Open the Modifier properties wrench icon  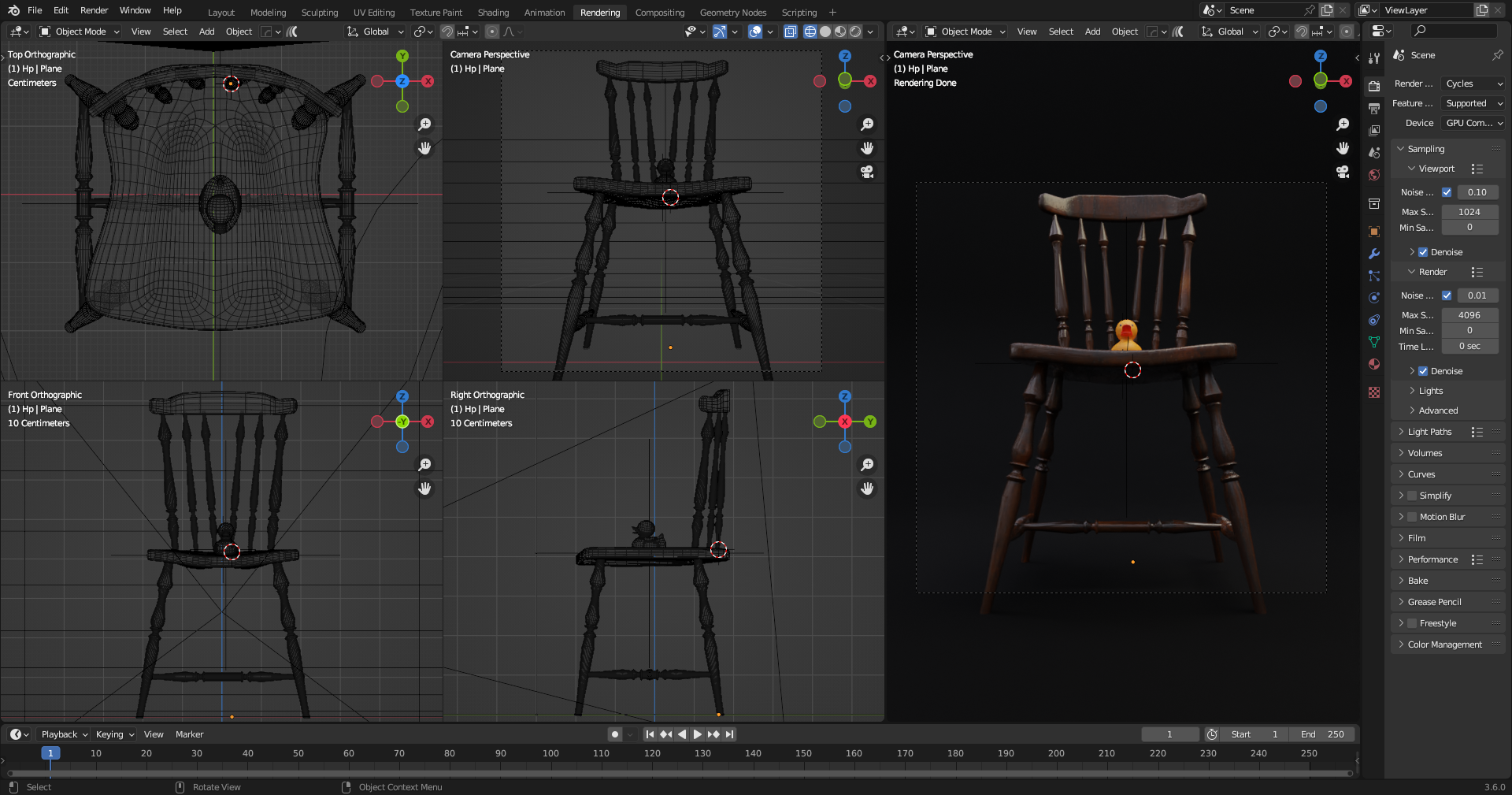click(x=1374, y=254)
